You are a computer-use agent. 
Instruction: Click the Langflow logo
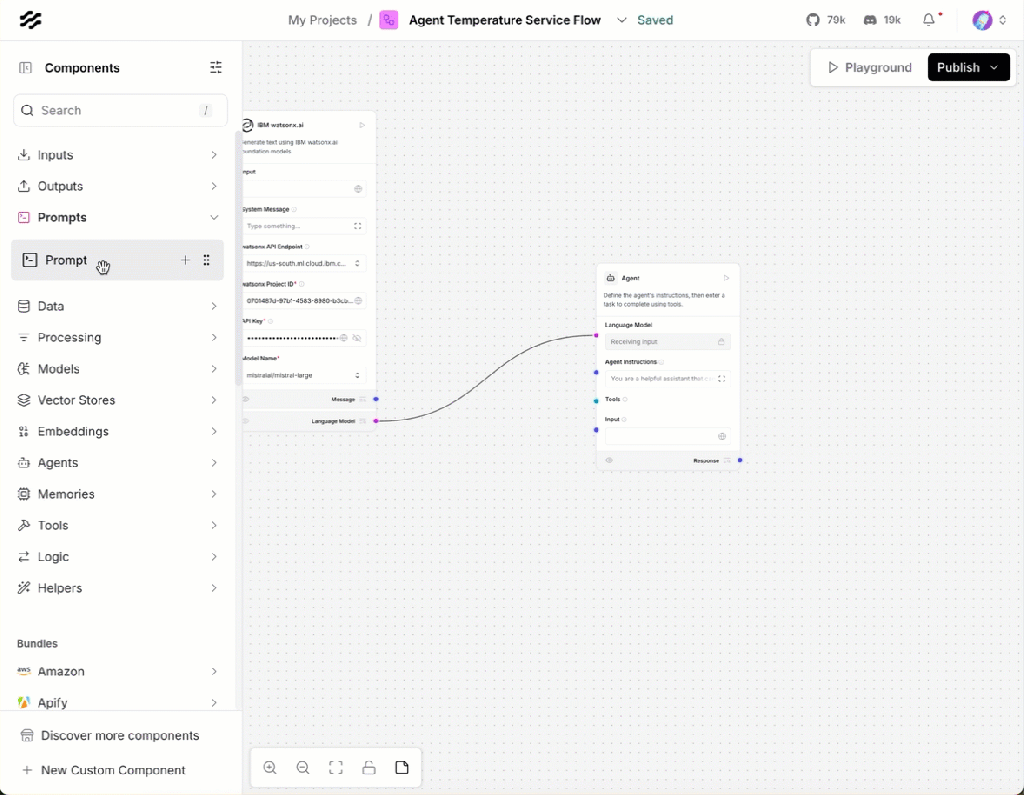31,19
